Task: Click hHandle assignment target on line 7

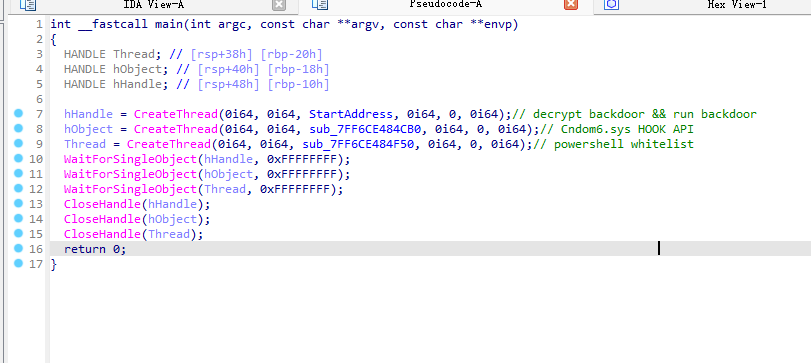Action: (88, 114)
